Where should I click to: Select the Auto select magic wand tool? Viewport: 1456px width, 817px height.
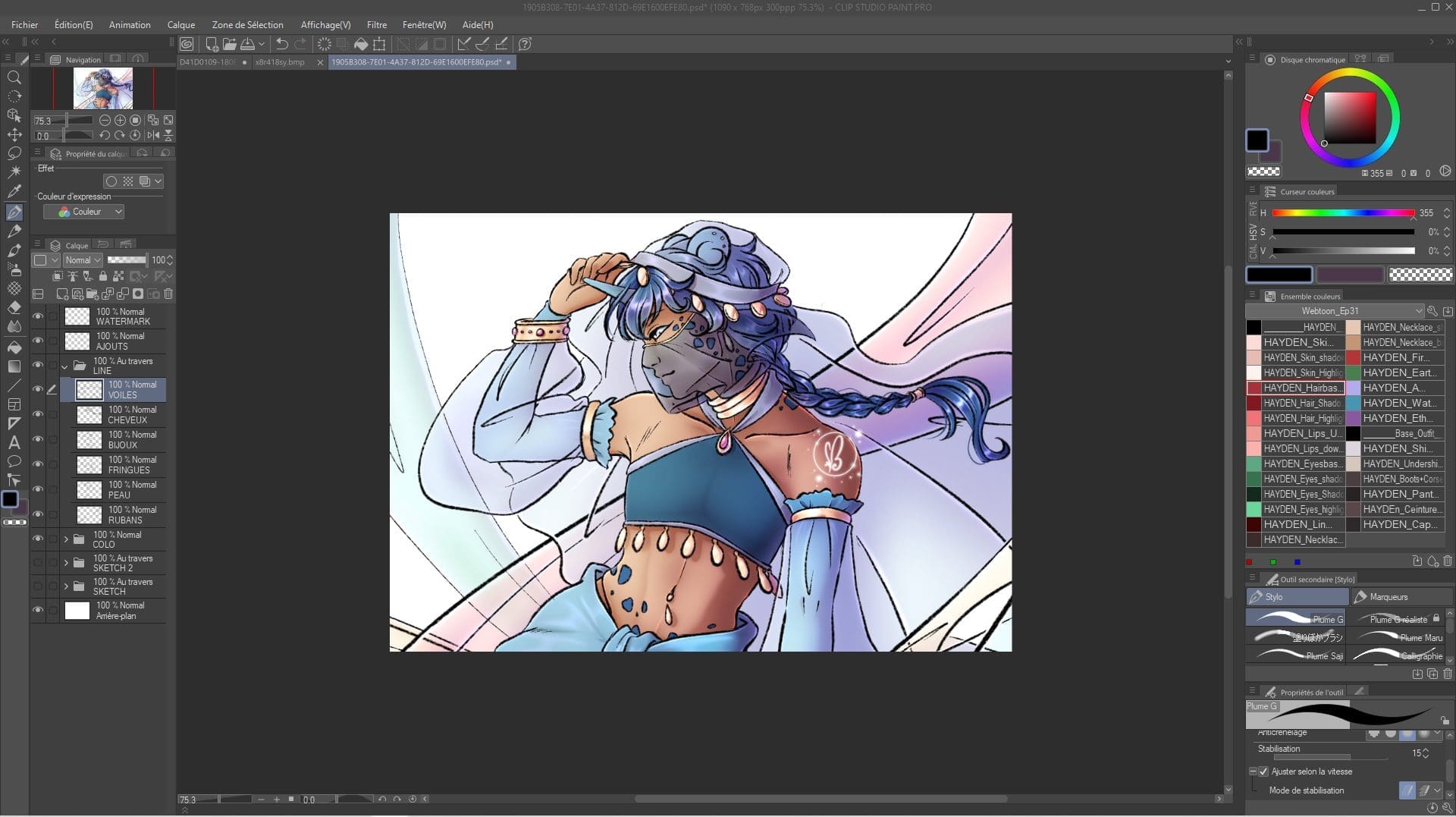[14, 173]
